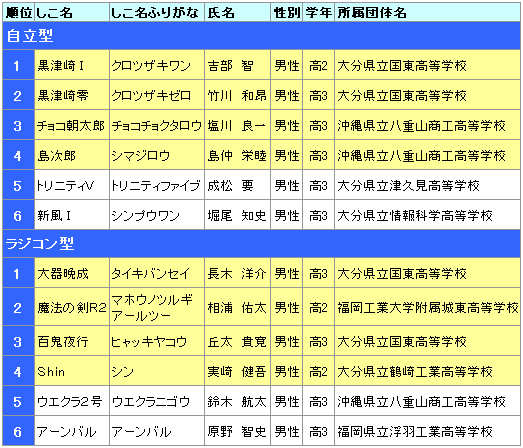Viewport: 523px width, 448px height.
Task: Click the school in the 鈴木 航太 row
Action: pyautogui.click(x=421, y=402)
